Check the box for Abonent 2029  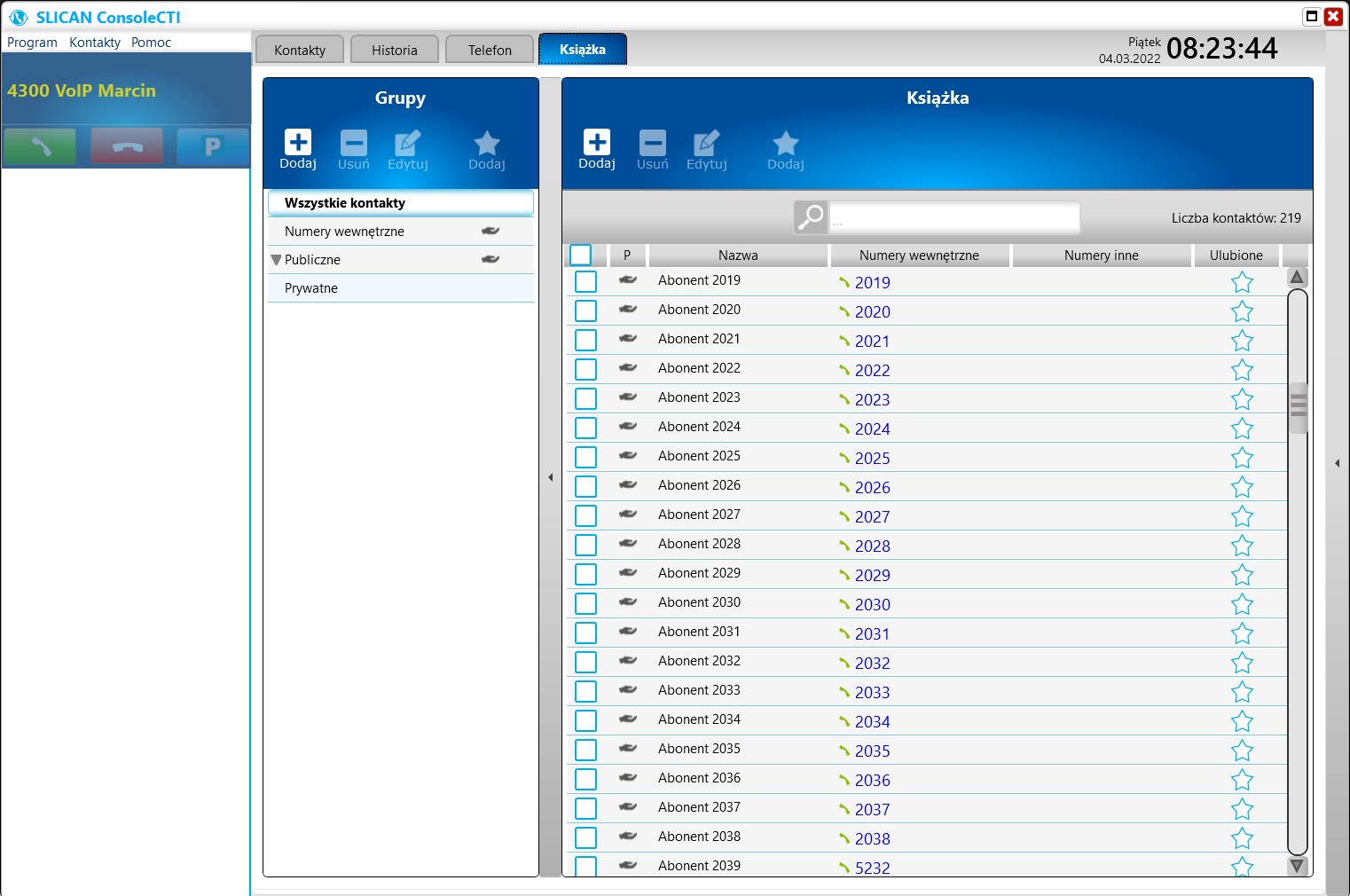[x=586, y=575]
